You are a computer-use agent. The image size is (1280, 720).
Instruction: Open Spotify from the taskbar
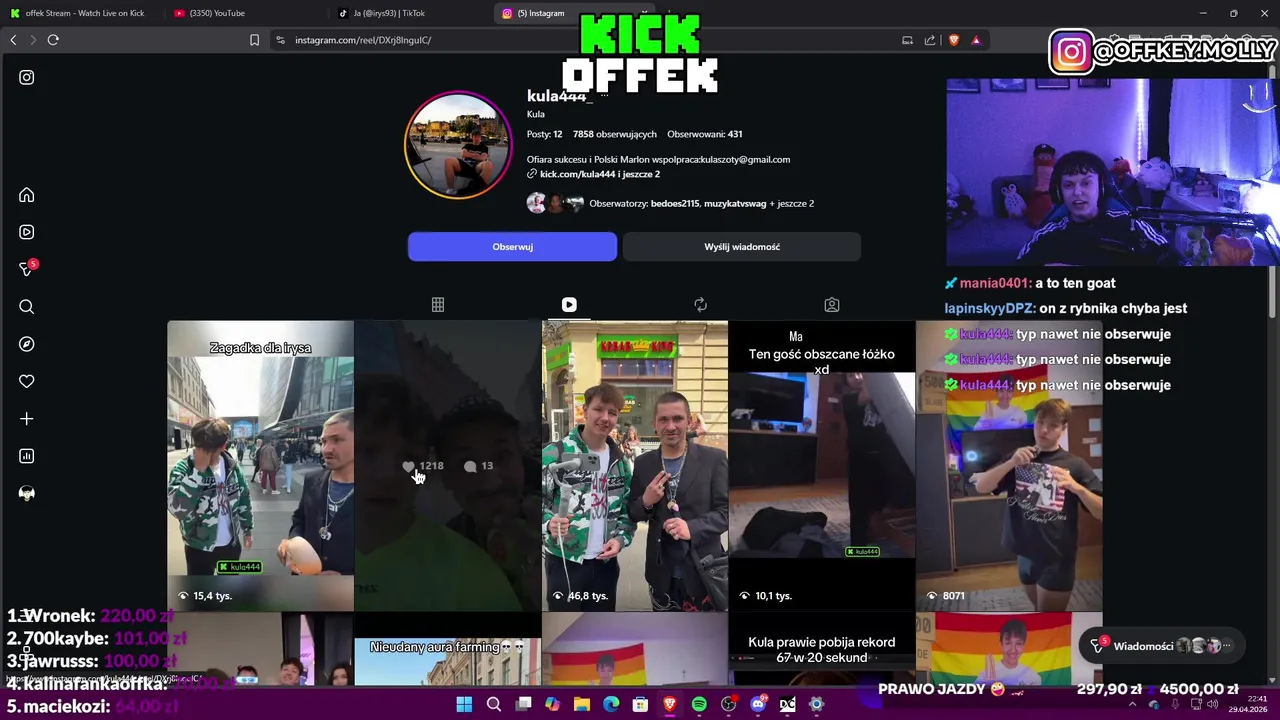pyautogui.click(x=699, y=704)
